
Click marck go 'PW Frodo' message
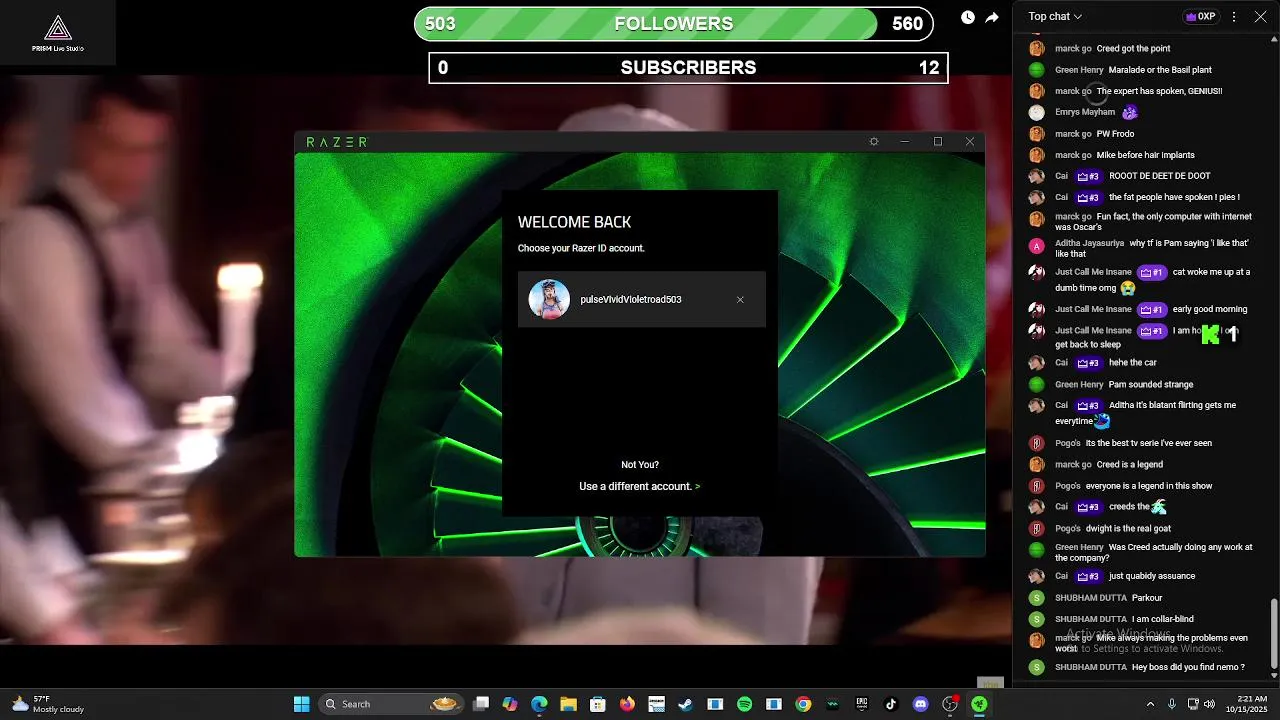[x=1115, y=134]
